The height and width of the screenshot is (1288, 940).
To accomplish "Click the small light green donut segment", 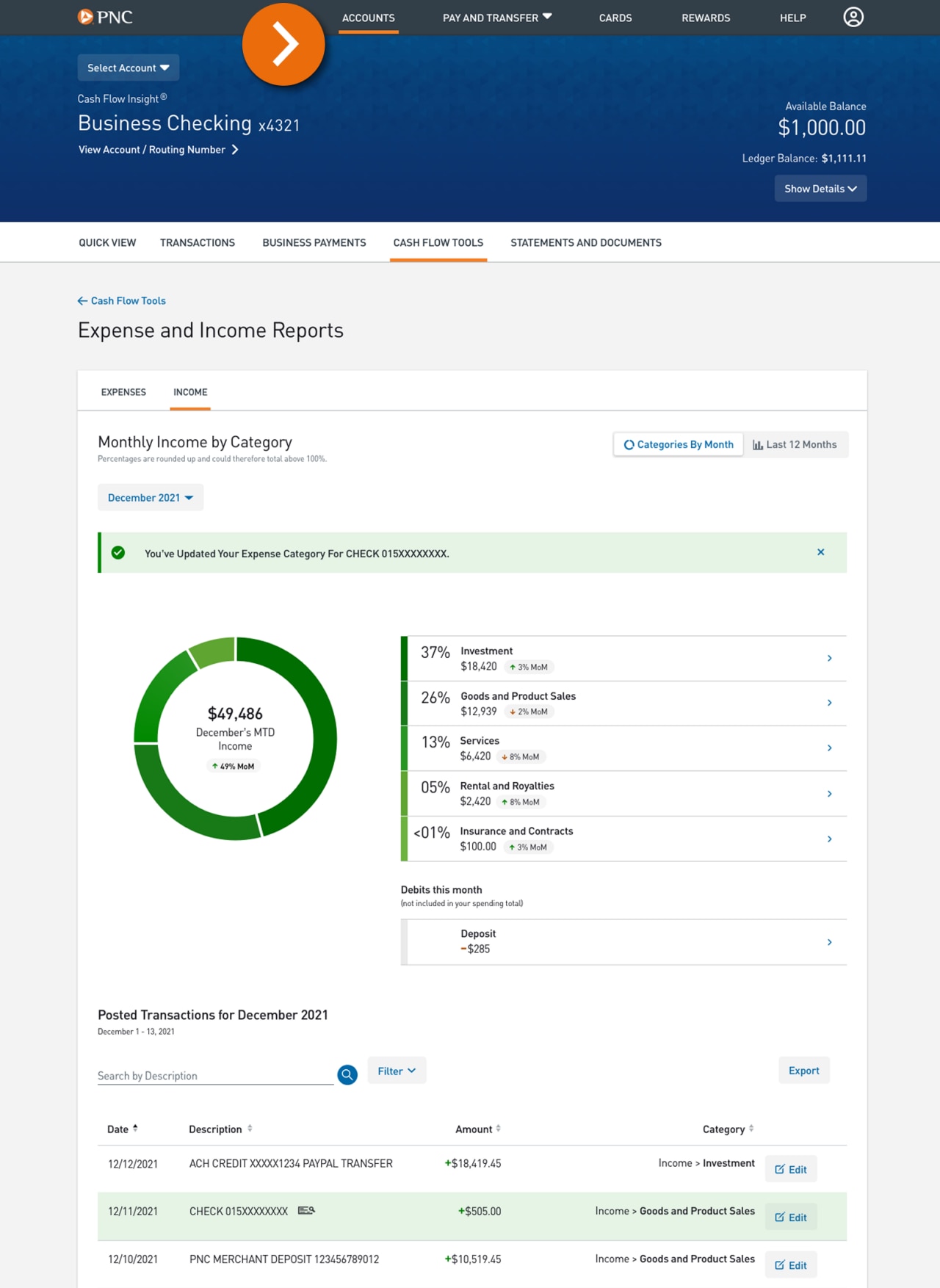I will [213, 652].
